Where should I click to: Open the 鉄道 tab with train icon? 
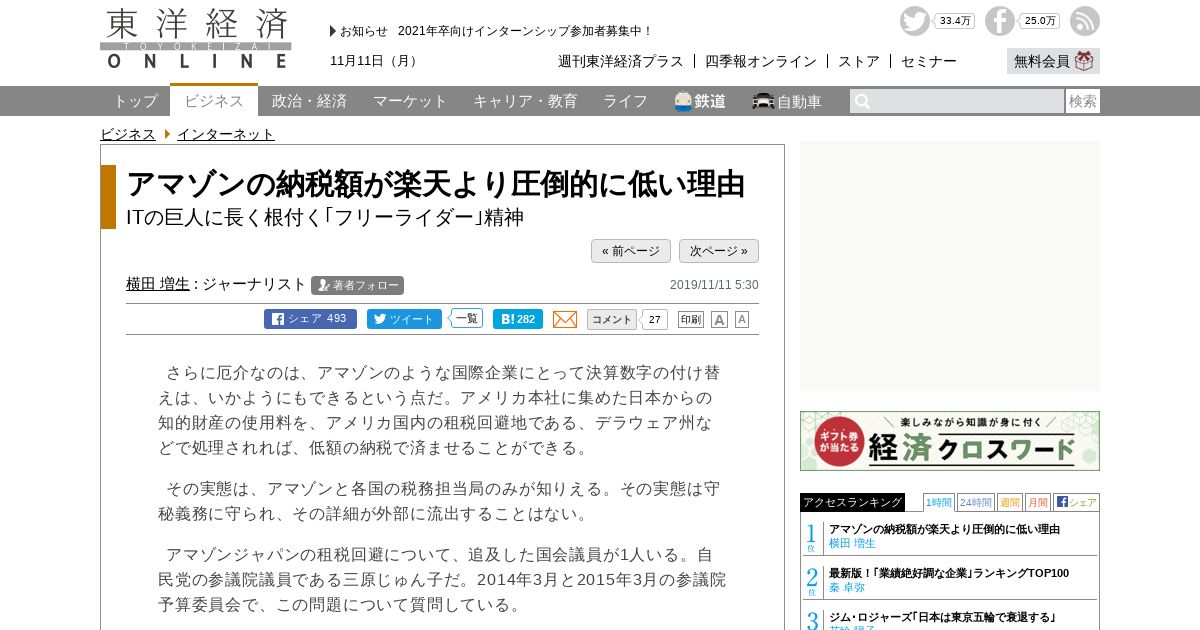(700, 101)
